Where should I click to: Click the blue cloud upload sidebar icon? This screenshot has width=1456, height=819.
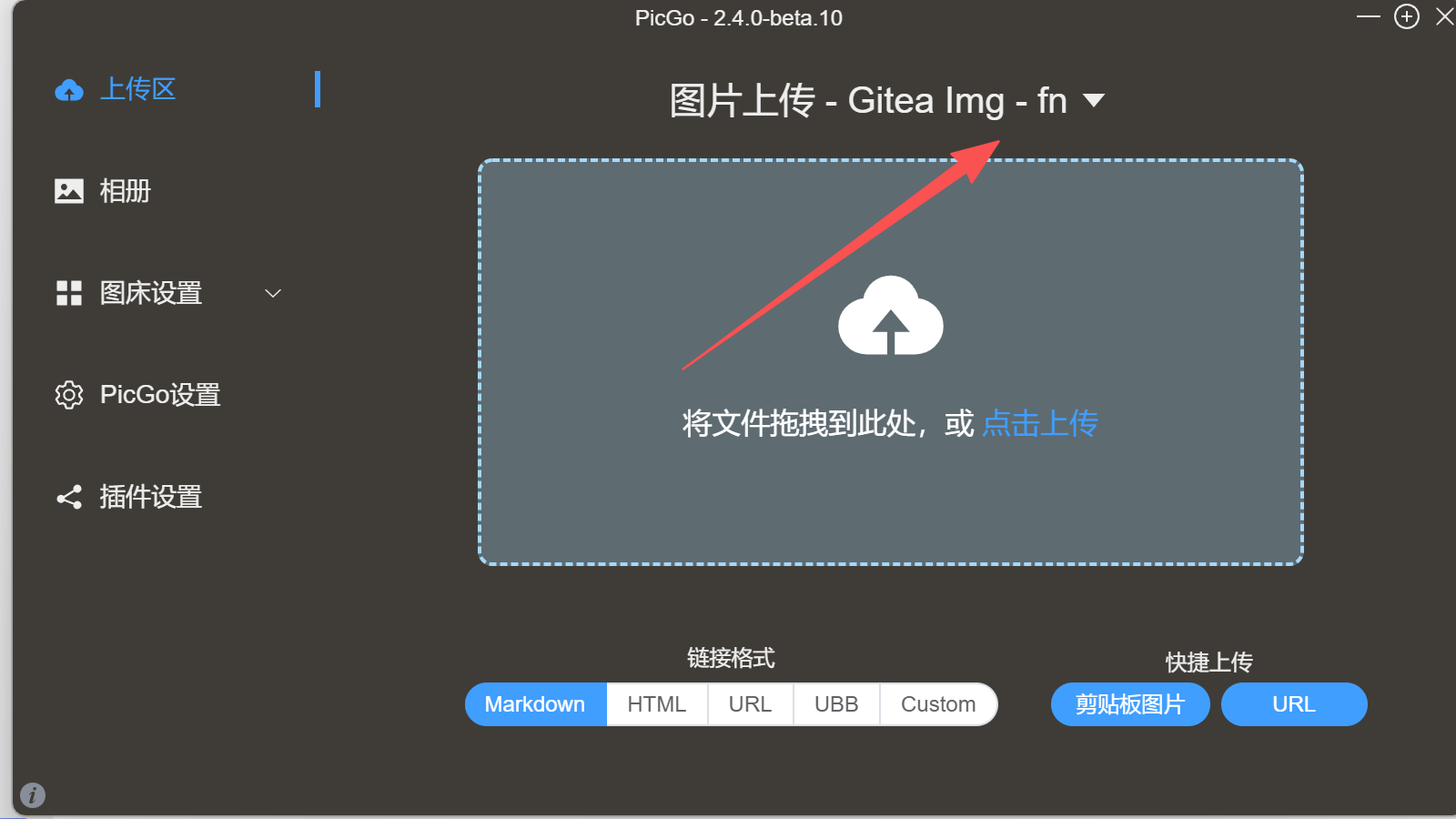tap(69, 90)
